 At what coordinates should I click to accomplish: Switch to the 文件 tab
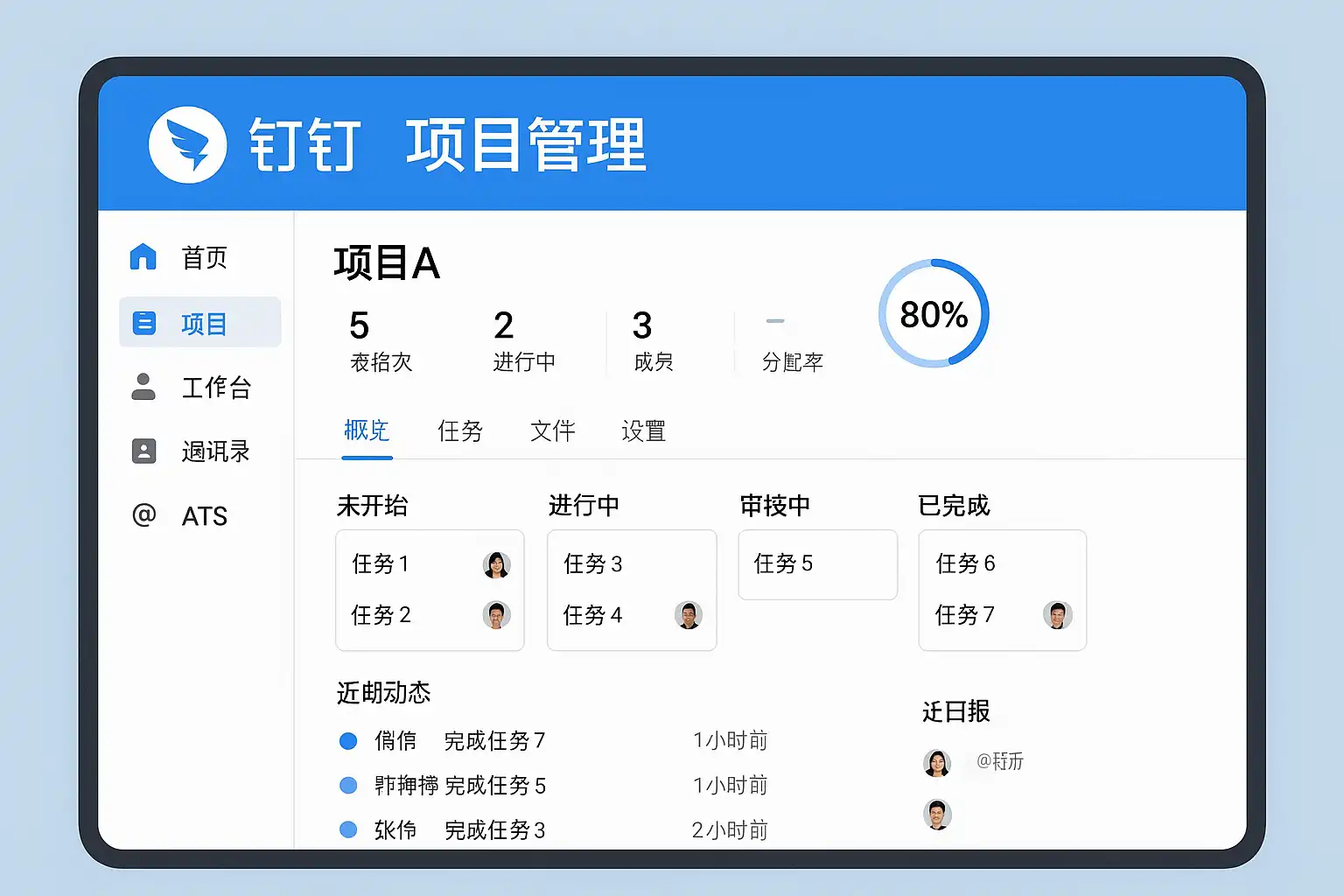pyautogui.click(x=553, y=430)
